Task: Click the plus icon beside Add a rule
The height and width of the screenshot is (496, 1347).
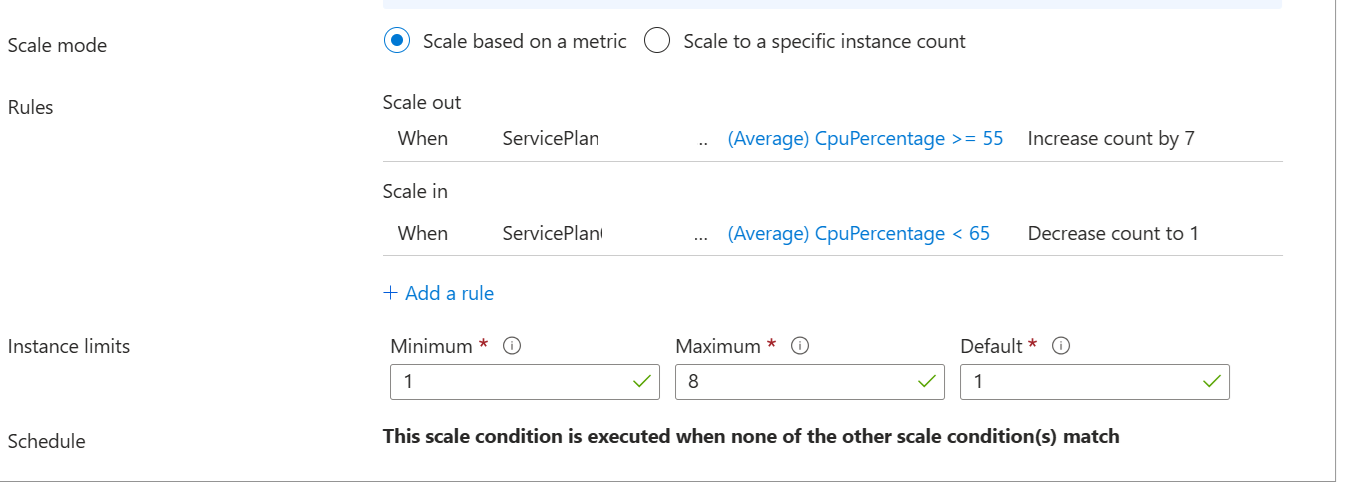Action: tap(390, 293)
